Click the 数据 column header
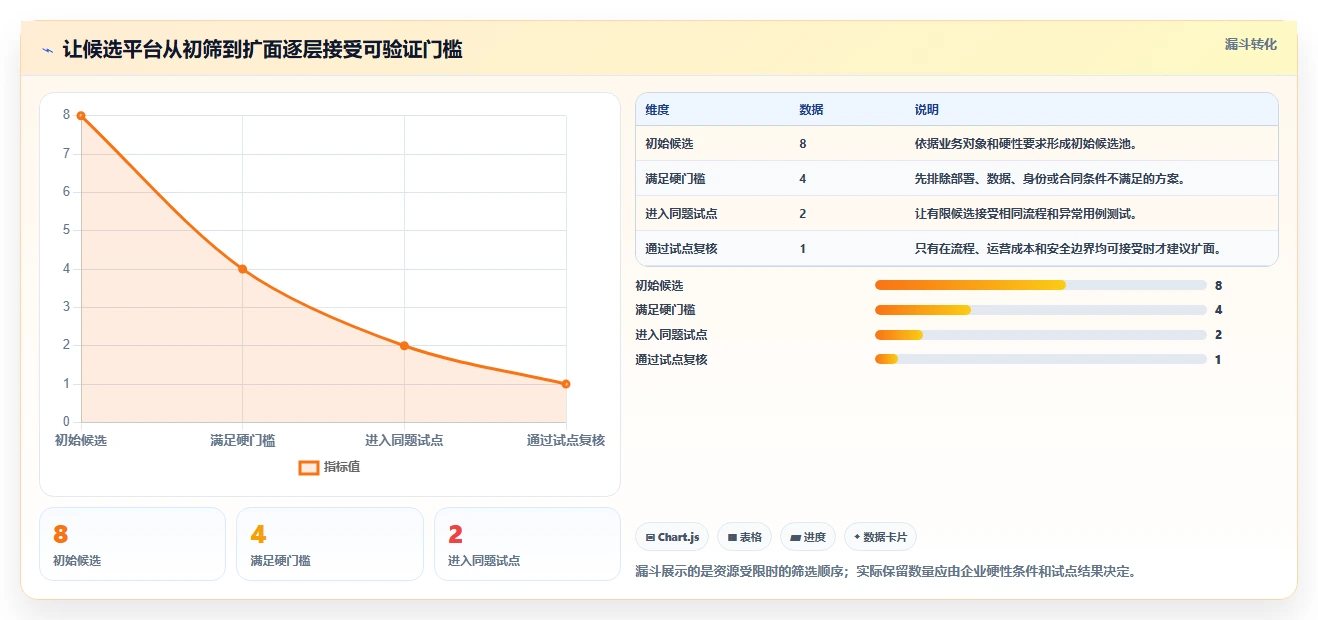Screen dimensions: 1318x620 [x=812, y=110]
